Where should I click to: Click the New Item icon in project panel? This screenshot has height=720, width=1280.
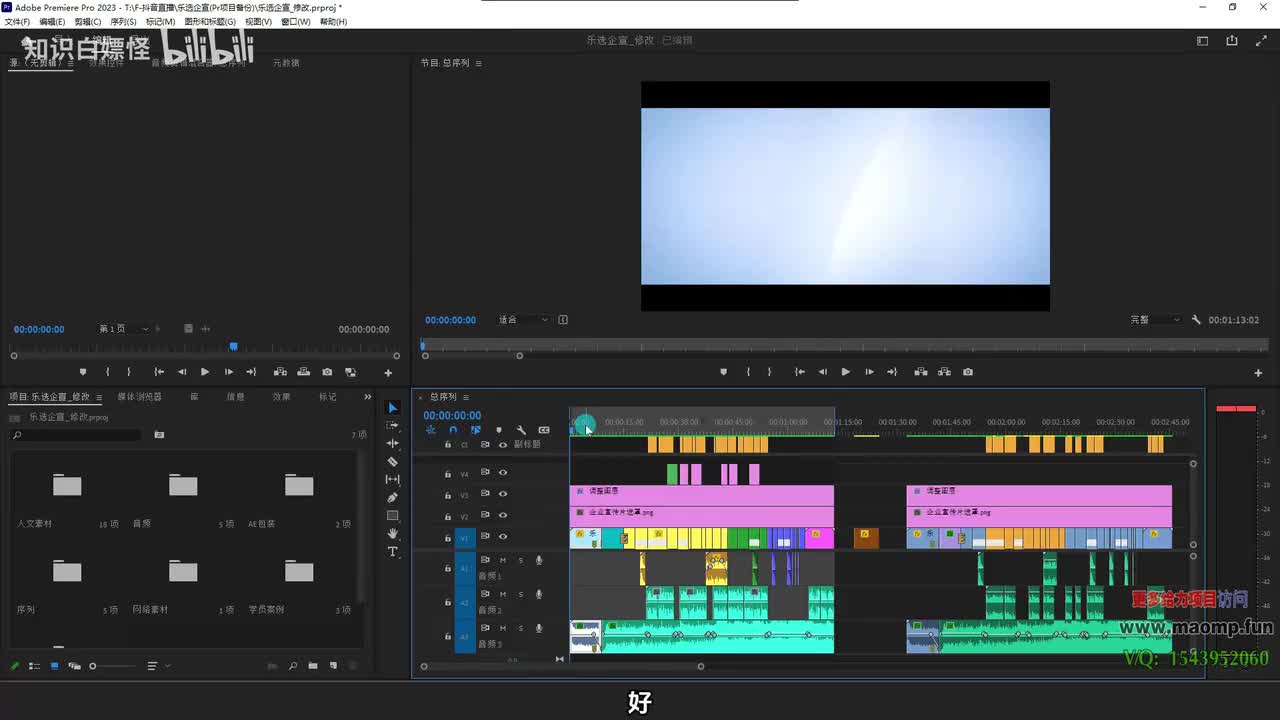[333, 666]
